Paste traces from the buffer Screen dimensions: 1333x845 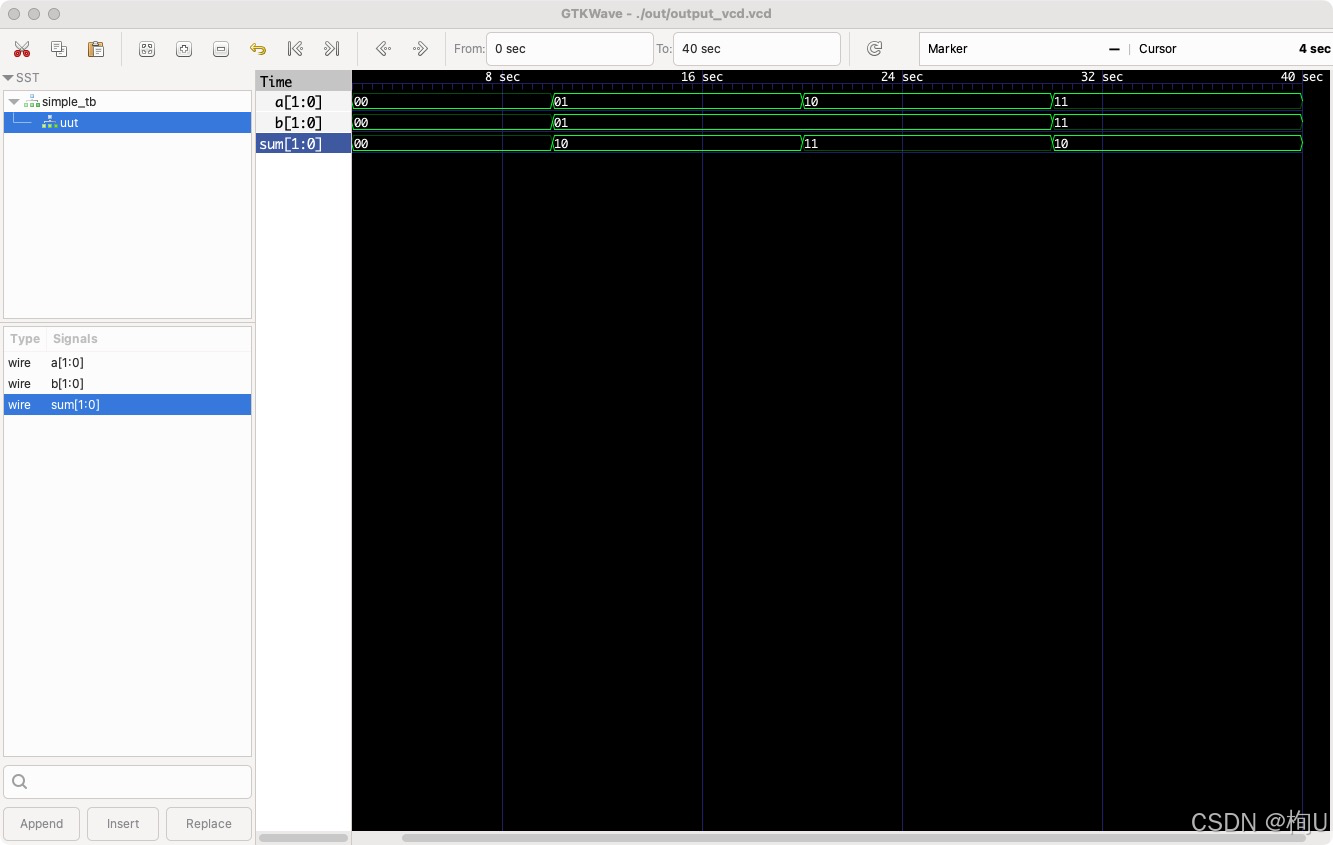95,48
